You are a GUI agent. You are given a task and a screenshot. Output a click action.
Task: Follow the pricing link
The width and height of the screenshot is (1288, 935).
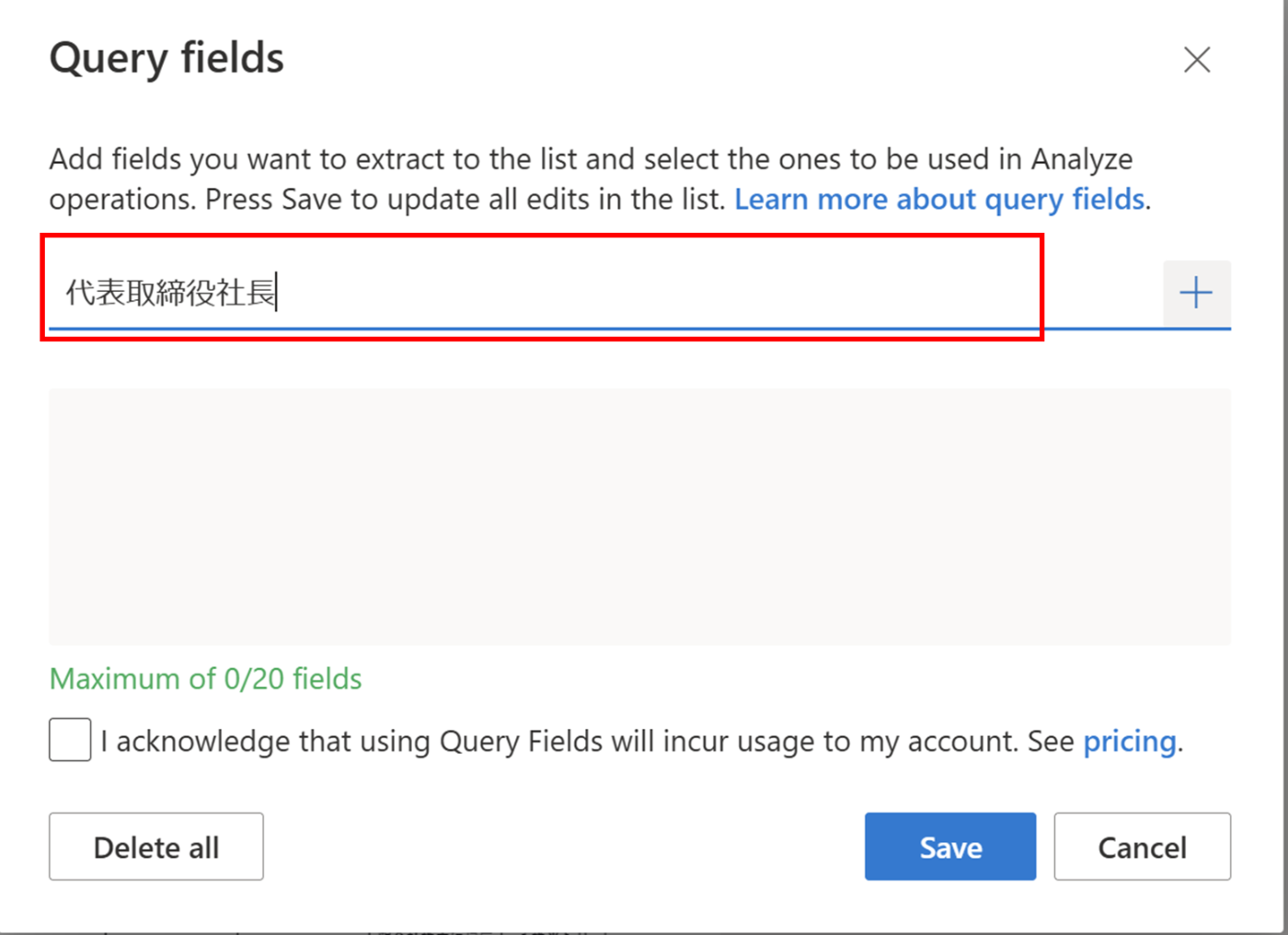pyautogui.click(x=1130, y=741)
